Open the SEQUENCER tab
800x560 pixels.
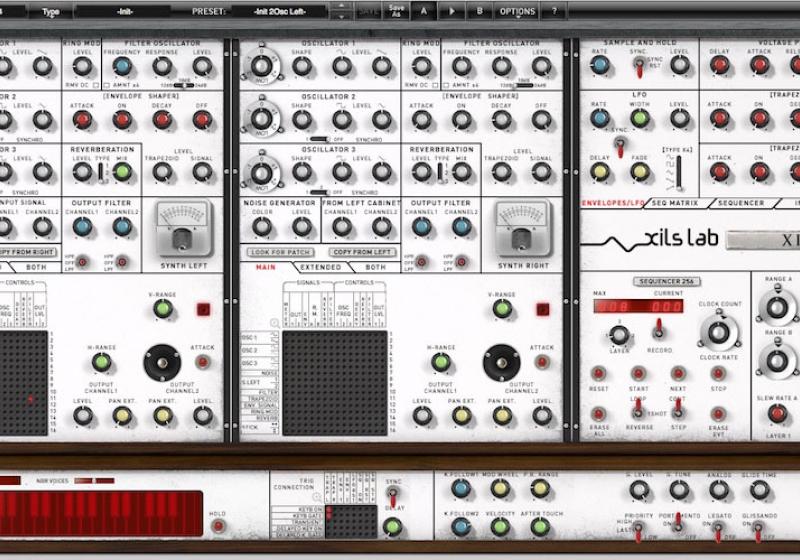(741, 203)
